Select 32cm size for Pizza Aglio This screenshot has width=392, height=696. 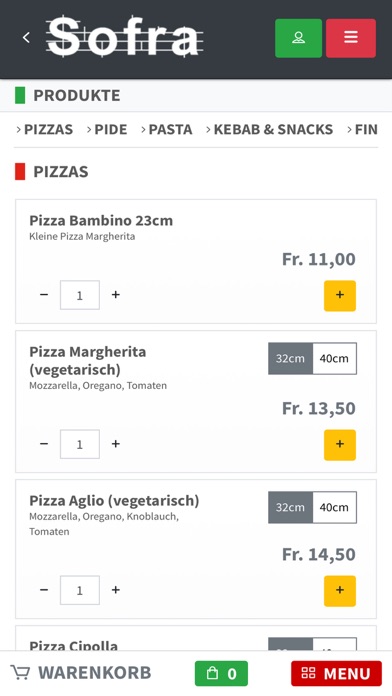[x=290, y=507]
